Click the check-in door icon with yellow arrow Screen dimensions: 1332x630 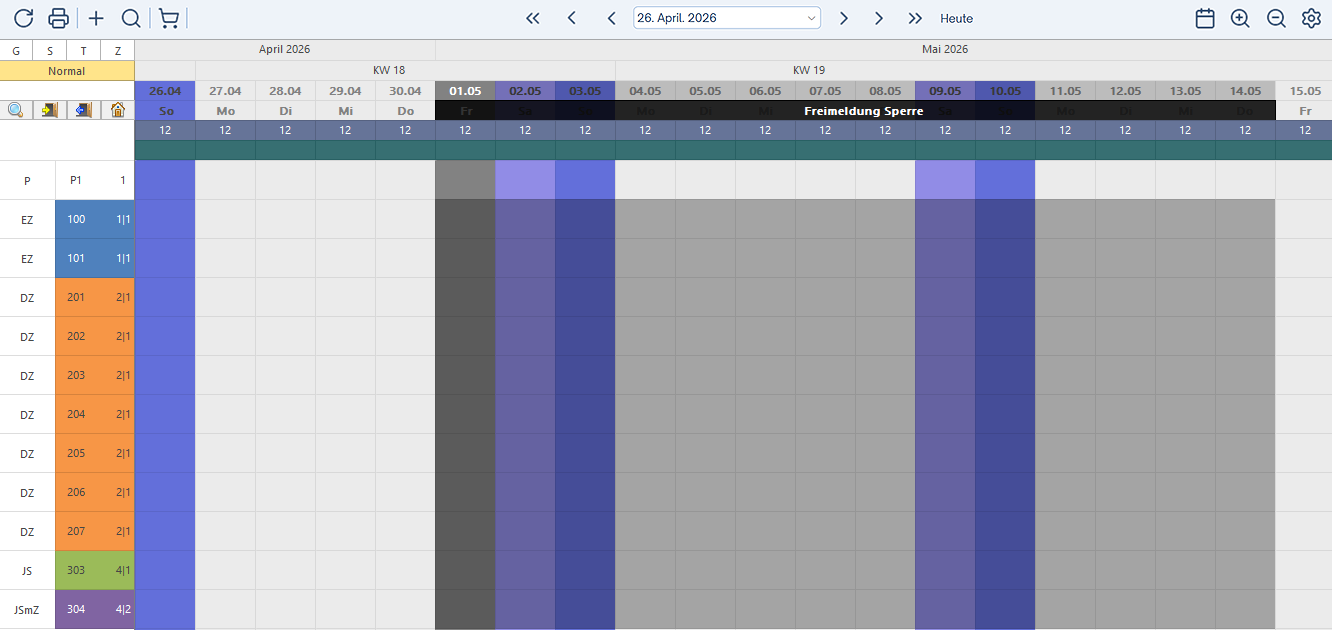(x=50, y=110)
